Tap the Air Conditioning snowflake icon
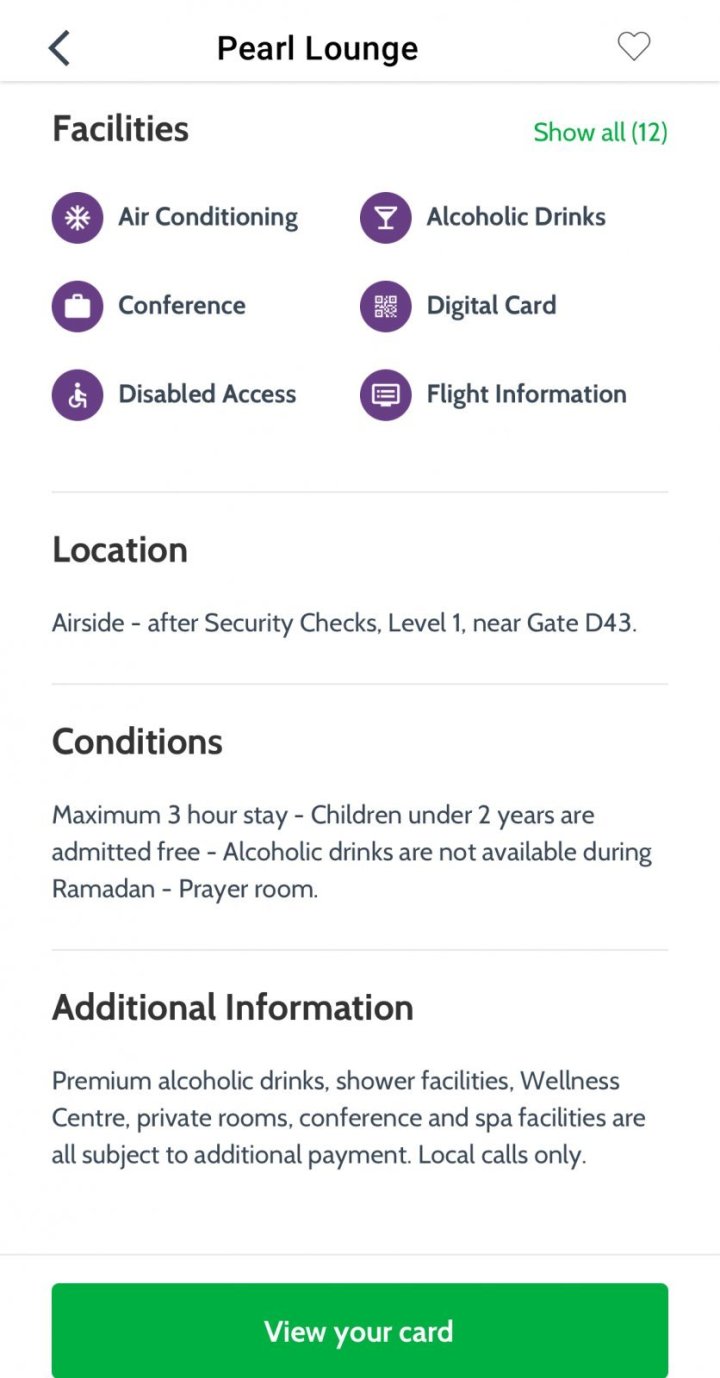The width and height of the screenshot is (720, 1378). [77, 218]
